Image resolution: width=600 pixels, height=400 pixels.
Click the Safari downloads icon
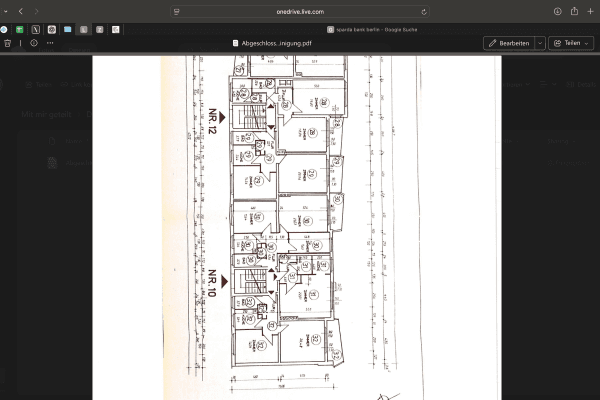click(557, 11)
